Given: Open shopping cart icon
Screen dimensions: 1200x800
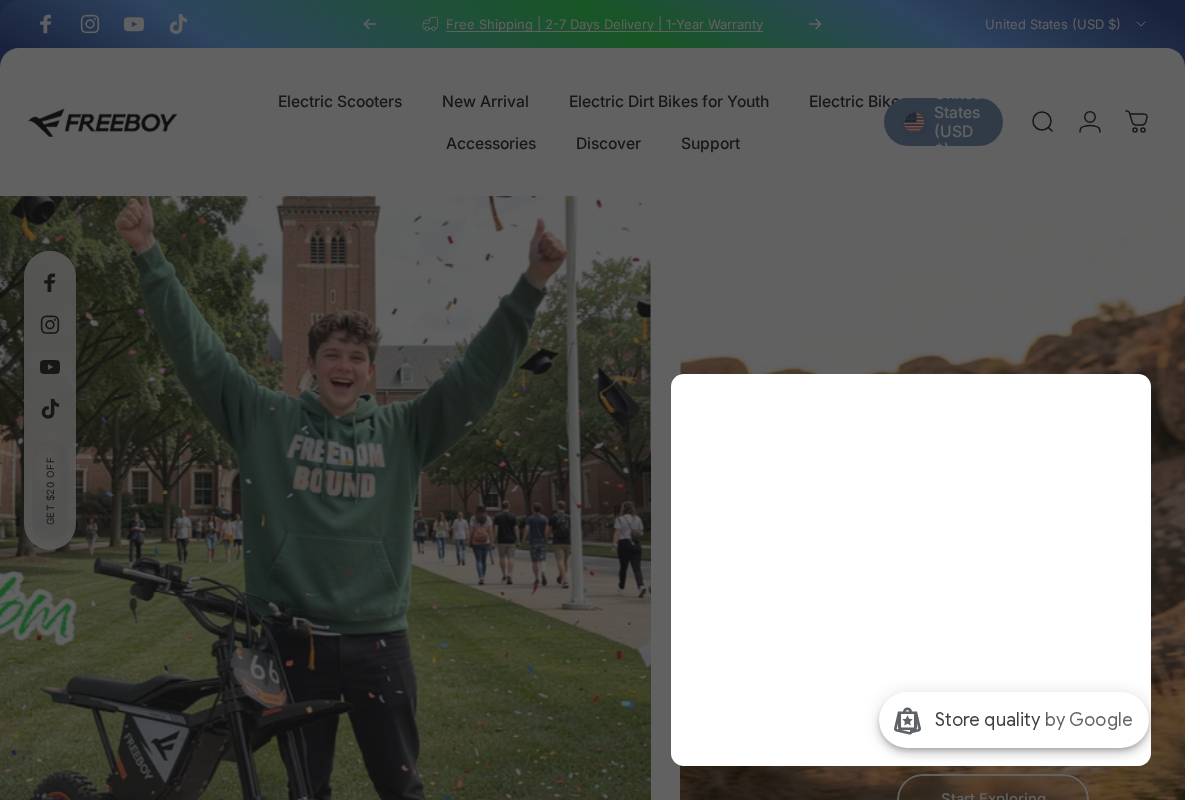Looking at the screenshot, I should [x=1137, y=122].
